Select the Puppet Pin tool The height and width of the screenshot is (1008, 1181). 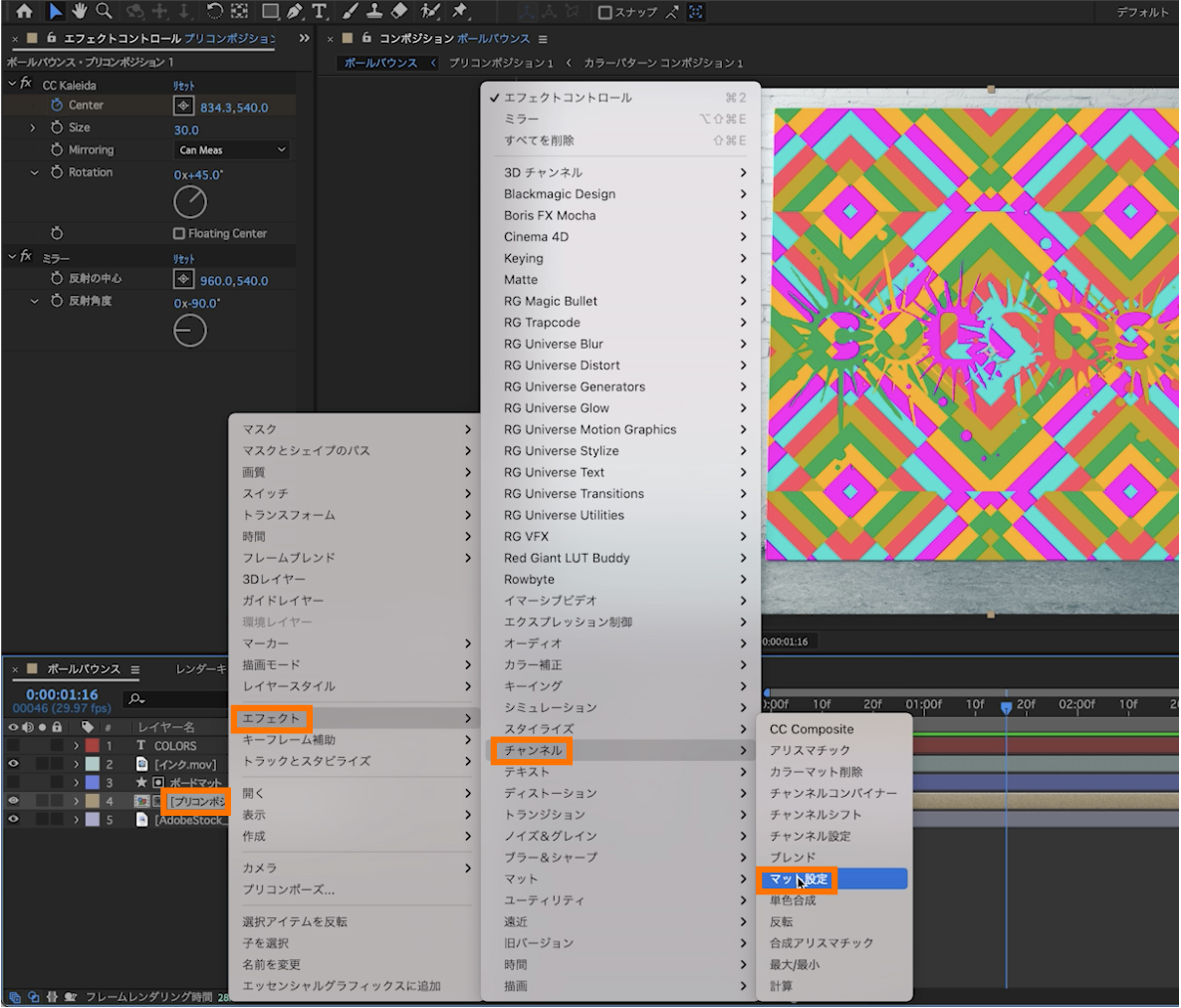coord(460,12)
